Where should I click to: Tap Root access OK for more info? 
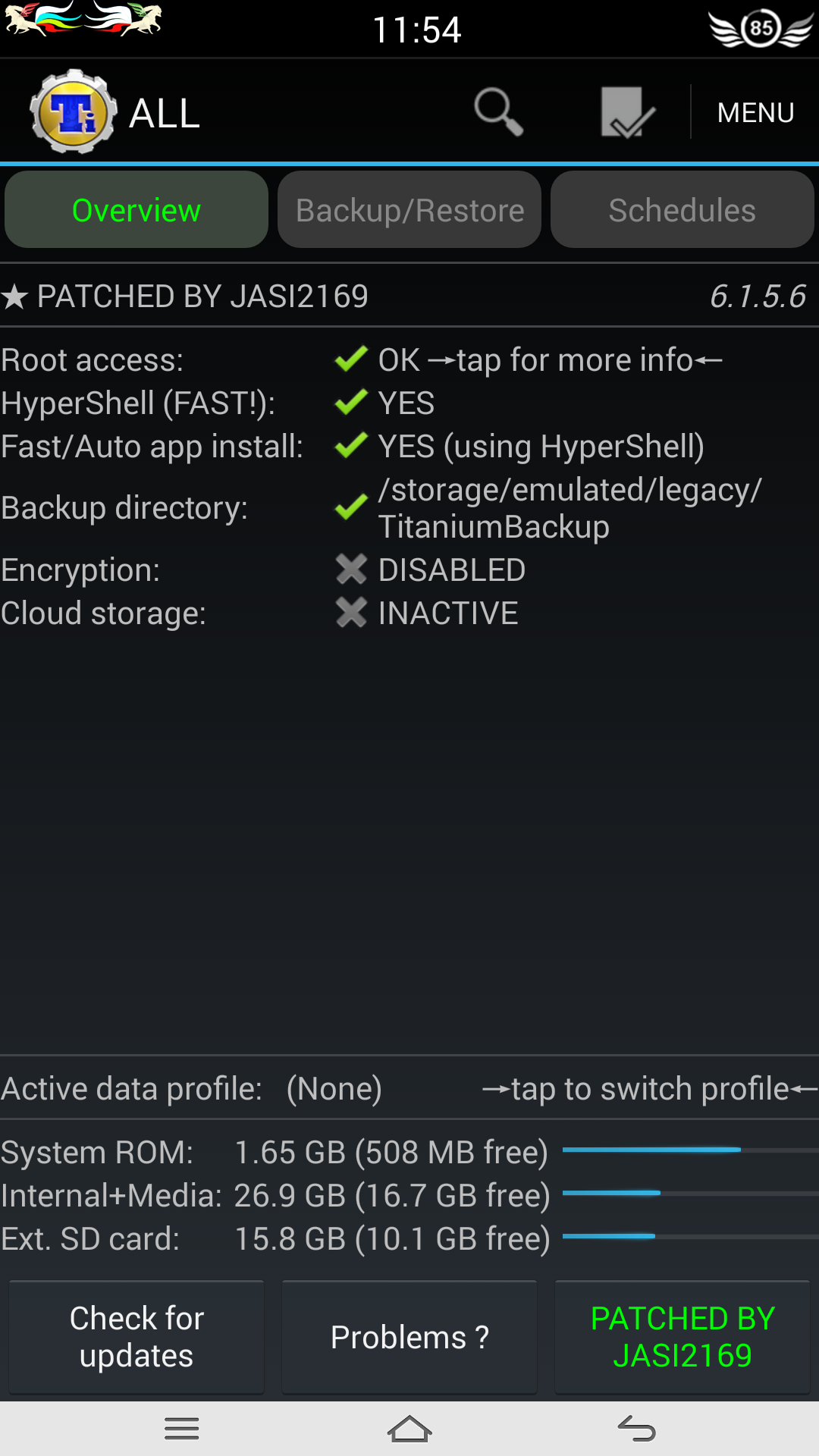click(550, 360)
